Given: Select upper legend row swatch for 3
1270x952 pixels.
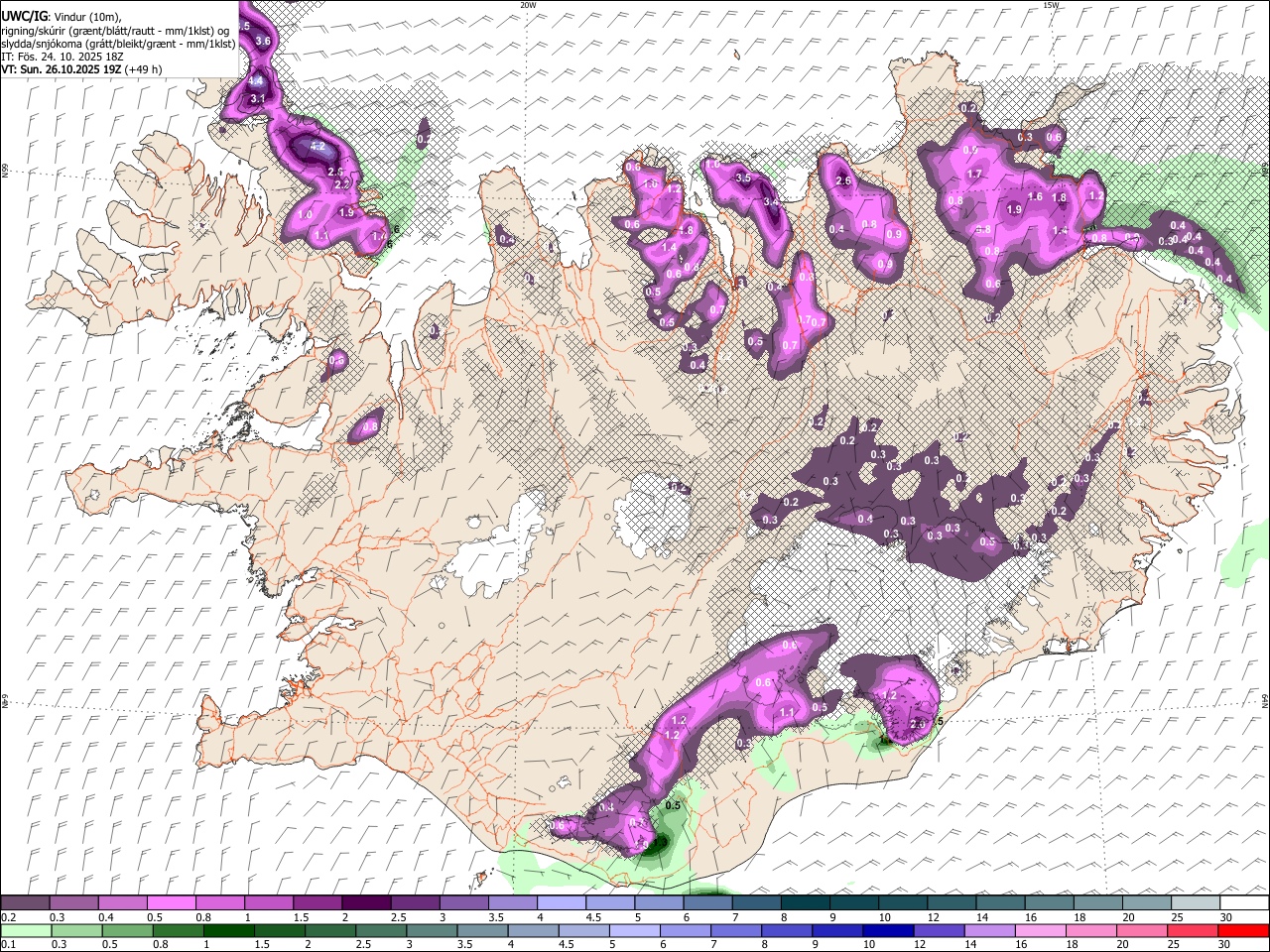Looking at the screenshot, I should click(464, 902).
